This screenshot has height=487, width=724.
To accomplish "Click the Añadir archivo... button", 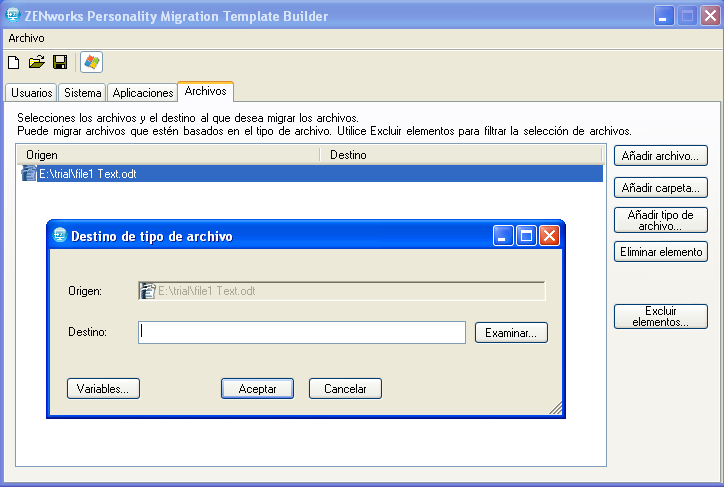I will click(x=661, y=156).
